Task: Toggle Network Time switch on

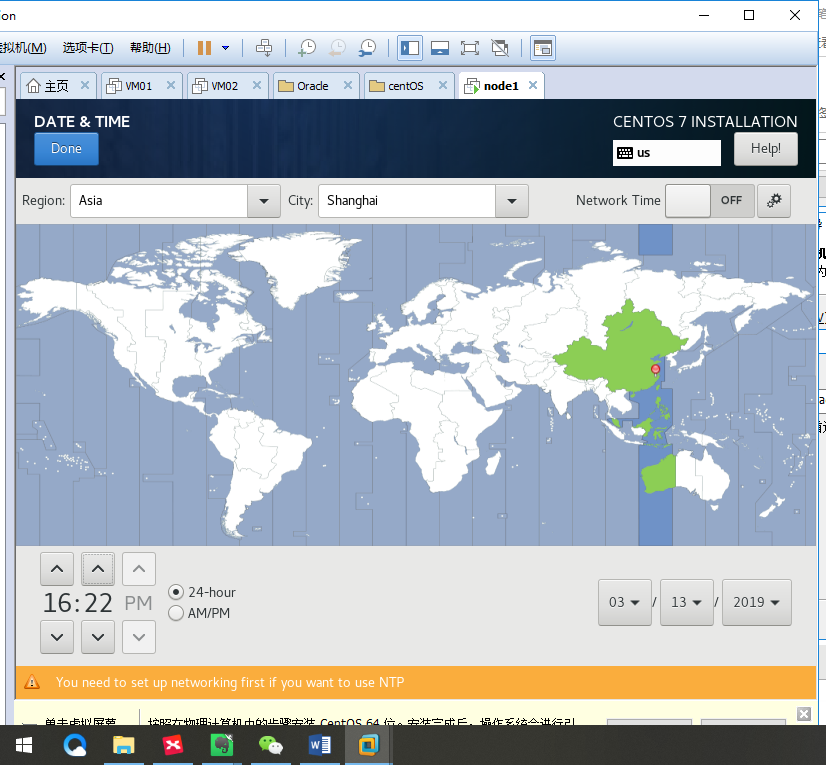Action: [710, 201]
